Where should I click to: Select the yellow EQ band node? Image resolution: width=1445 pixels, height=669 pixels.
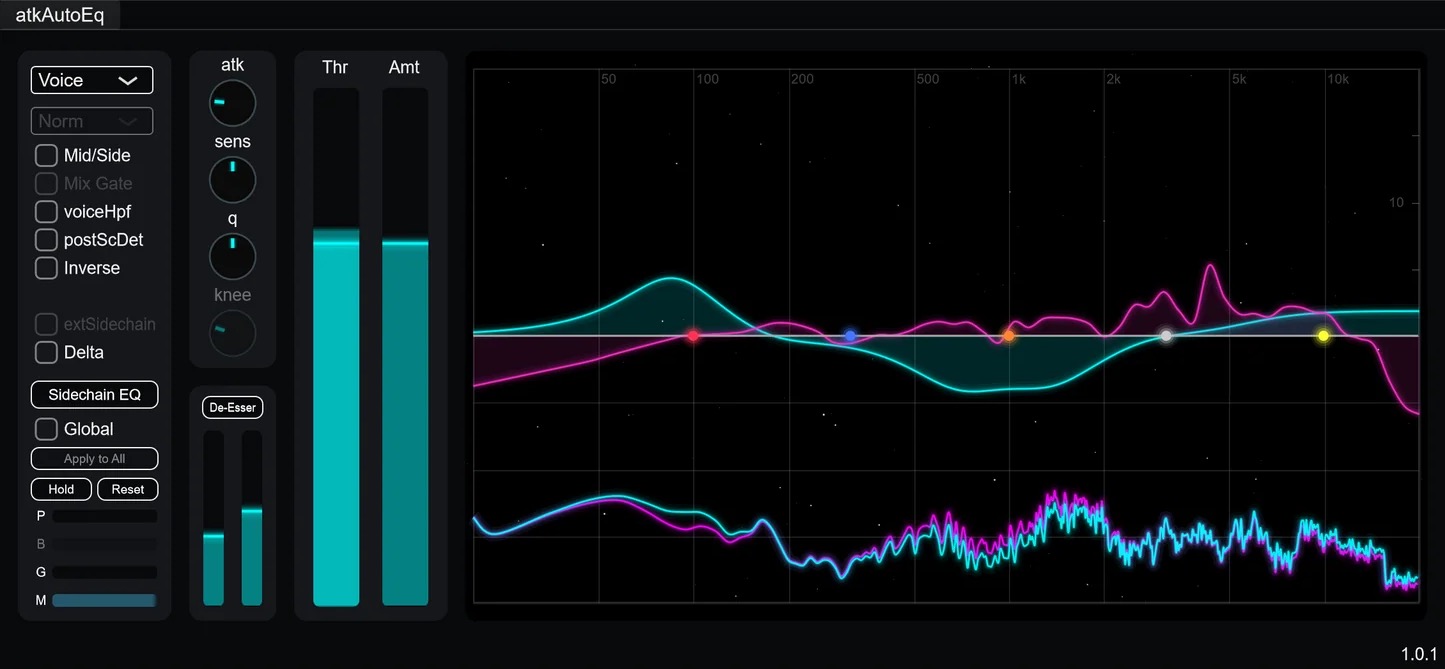point(1324,336)
